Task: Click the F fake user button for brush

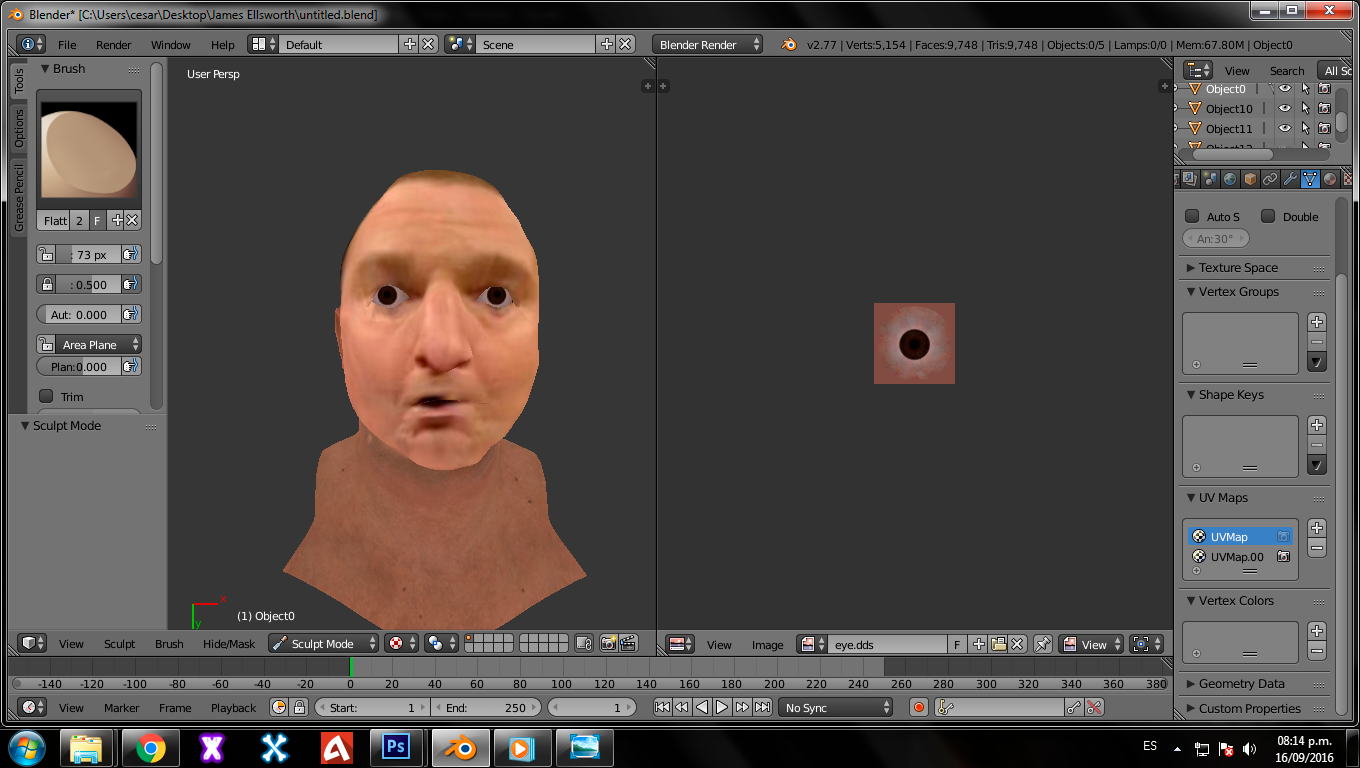Action: click(x=97, y=220)
